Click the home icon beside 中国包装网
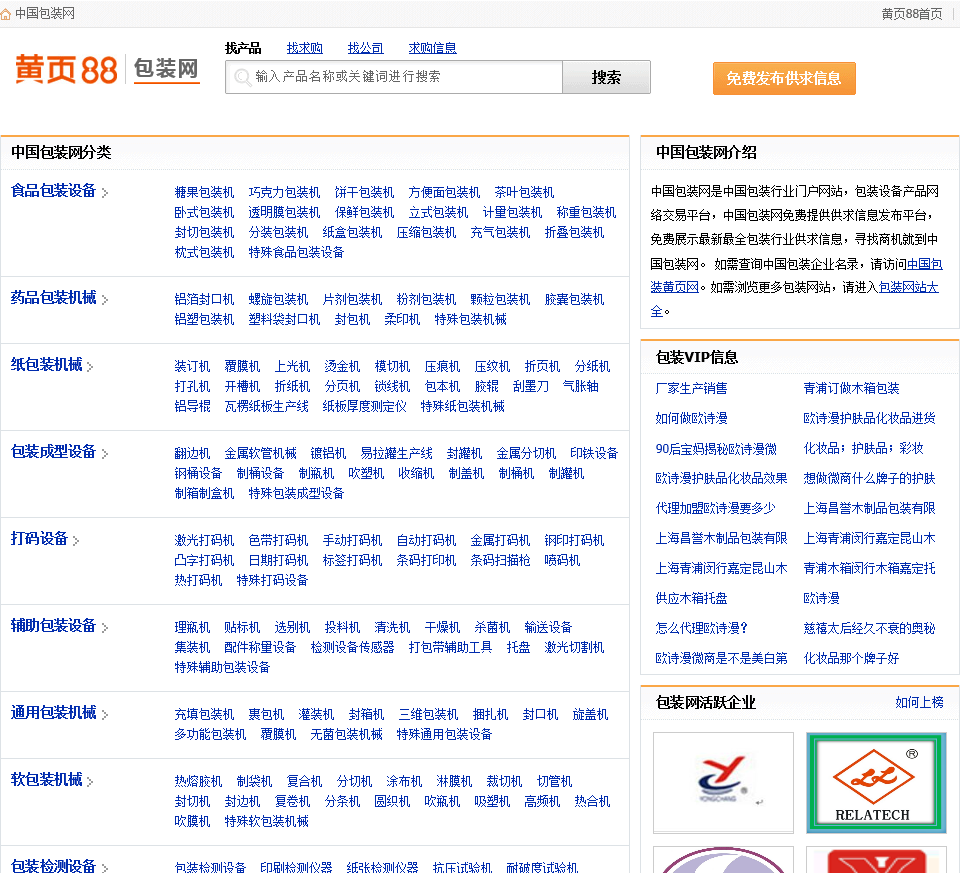The width and height of the screenshot is (960, 873). point(6,14)
